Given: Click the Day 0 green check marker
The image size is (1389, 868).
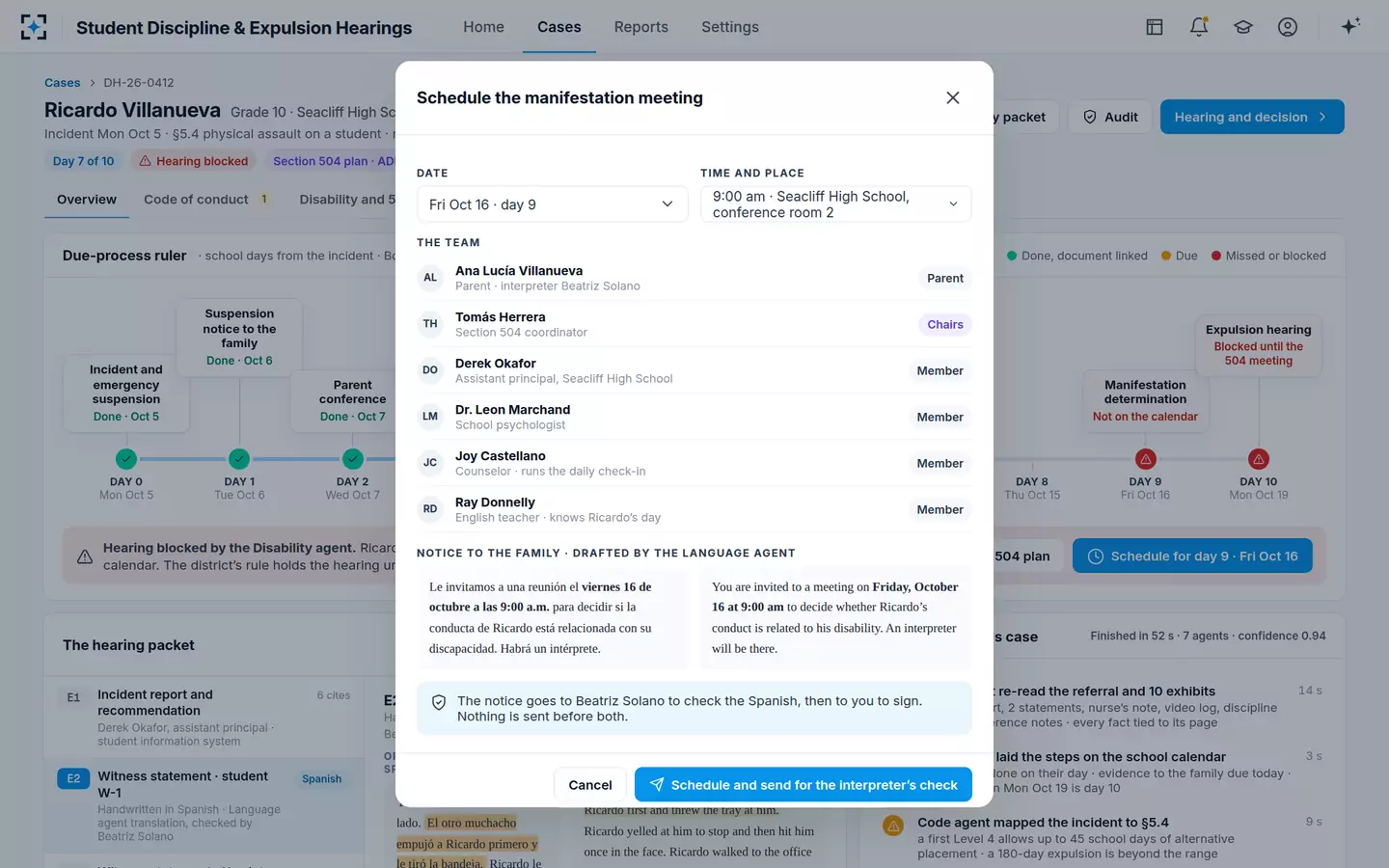Looking at the screenshot, I should pyautogui.click(x=126, y=459).
